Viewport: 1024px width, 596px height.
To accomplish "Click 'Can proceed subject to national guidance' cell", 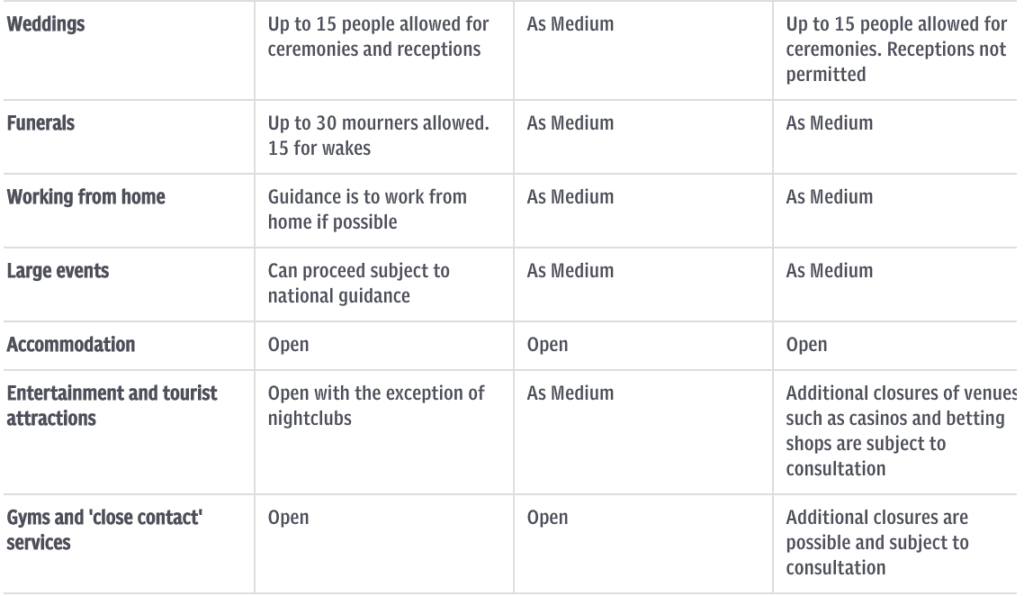I will [x=359, y=283].
